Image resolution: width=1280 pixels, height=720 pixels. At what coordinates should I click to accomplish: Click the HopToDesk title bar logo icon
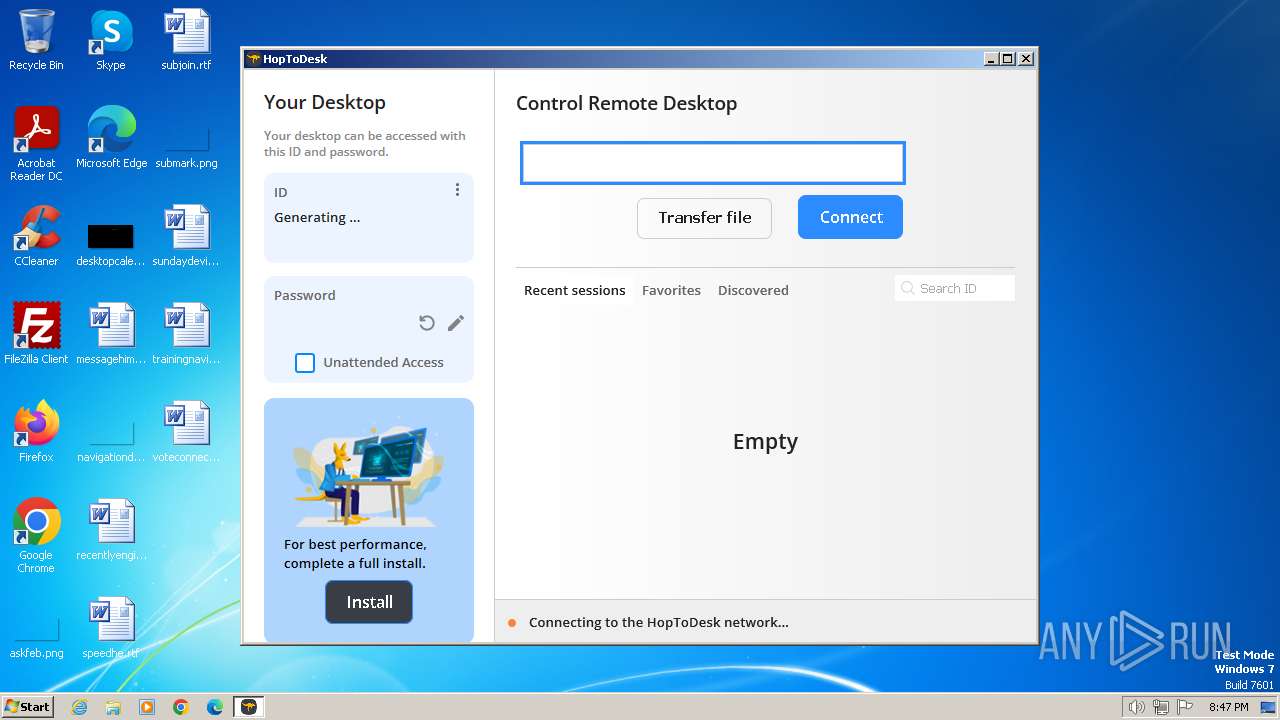tap(253, 59)
